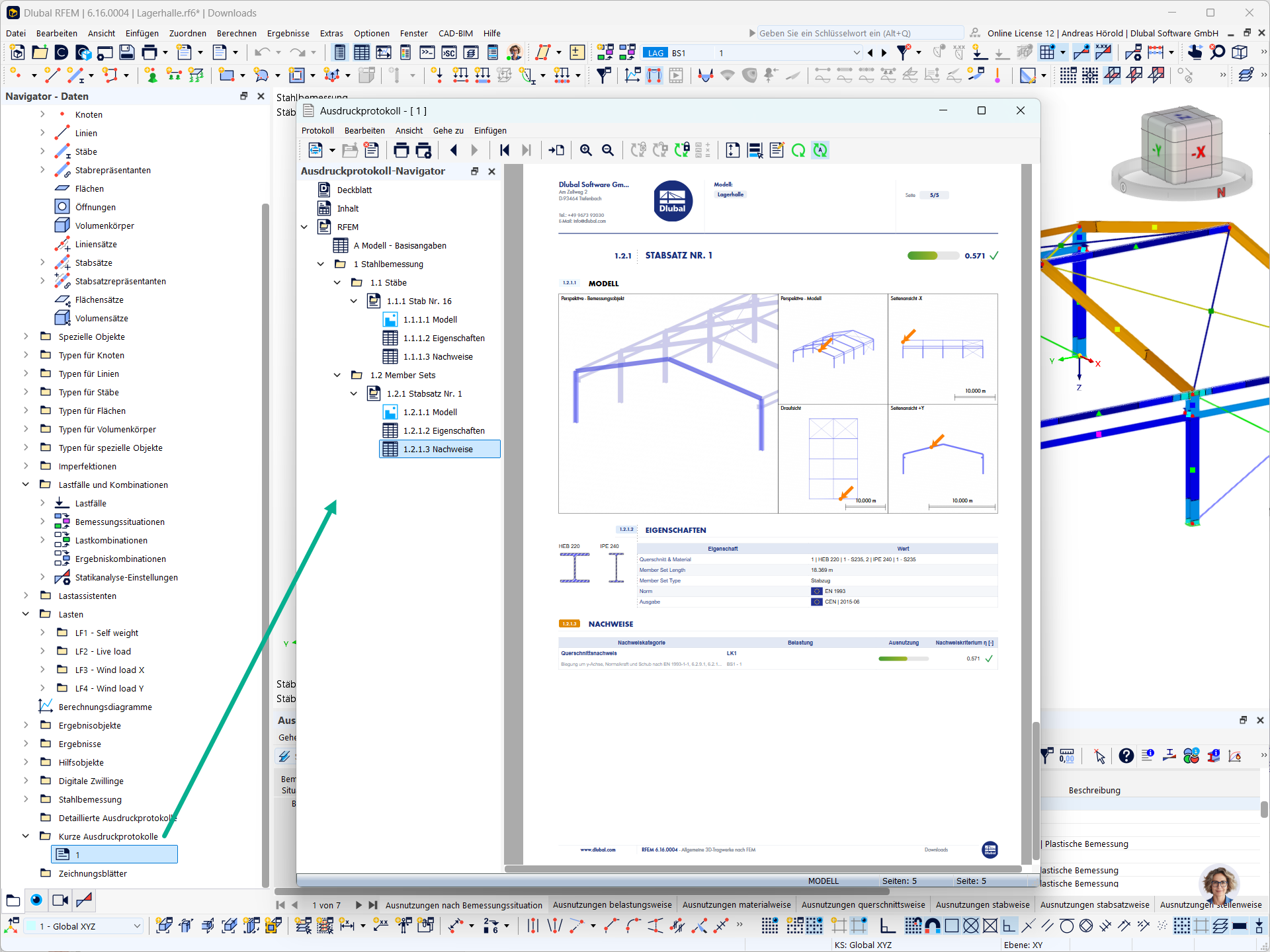Switch to Ausnutzungen materialweise tab
Screen dimensions: 1270x952
(736, 904)
